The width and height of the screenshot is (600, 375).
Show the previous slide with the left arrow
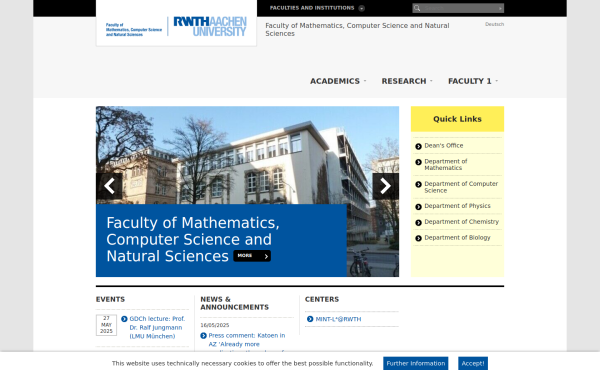click(x=109, y=186)
